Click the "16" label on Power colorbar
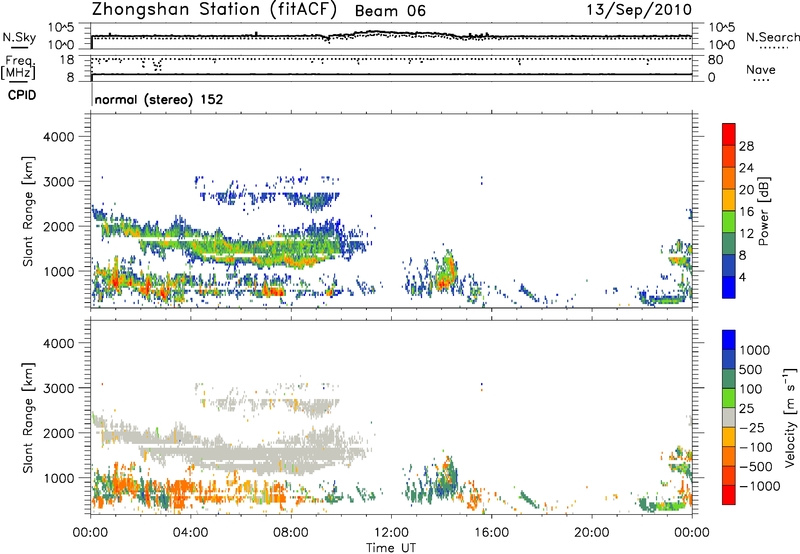Viewport: 800px width, 554px height. pos(746,212)
